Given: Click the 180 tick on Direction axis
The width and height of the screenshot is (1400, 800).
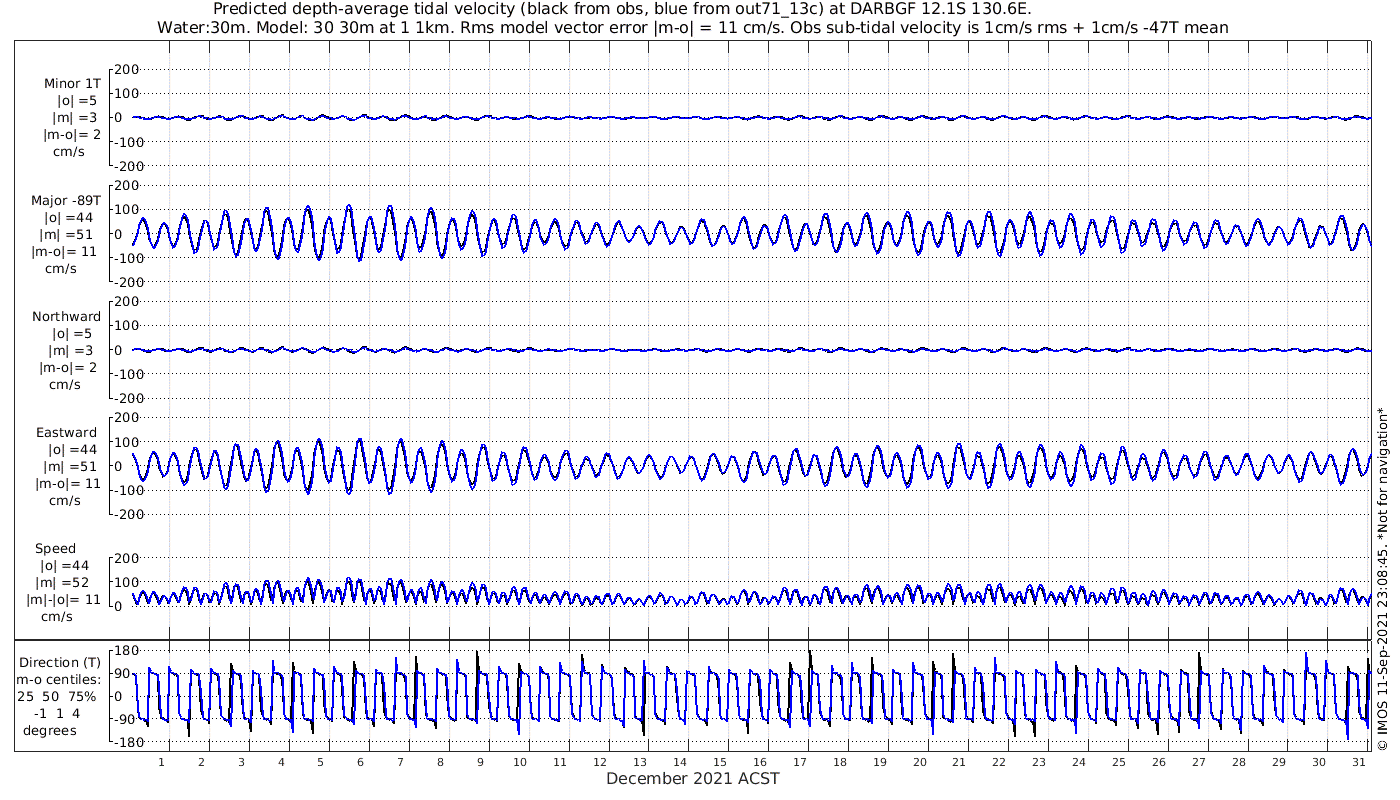Looking at the screenshot, I should tap(124, 650).
